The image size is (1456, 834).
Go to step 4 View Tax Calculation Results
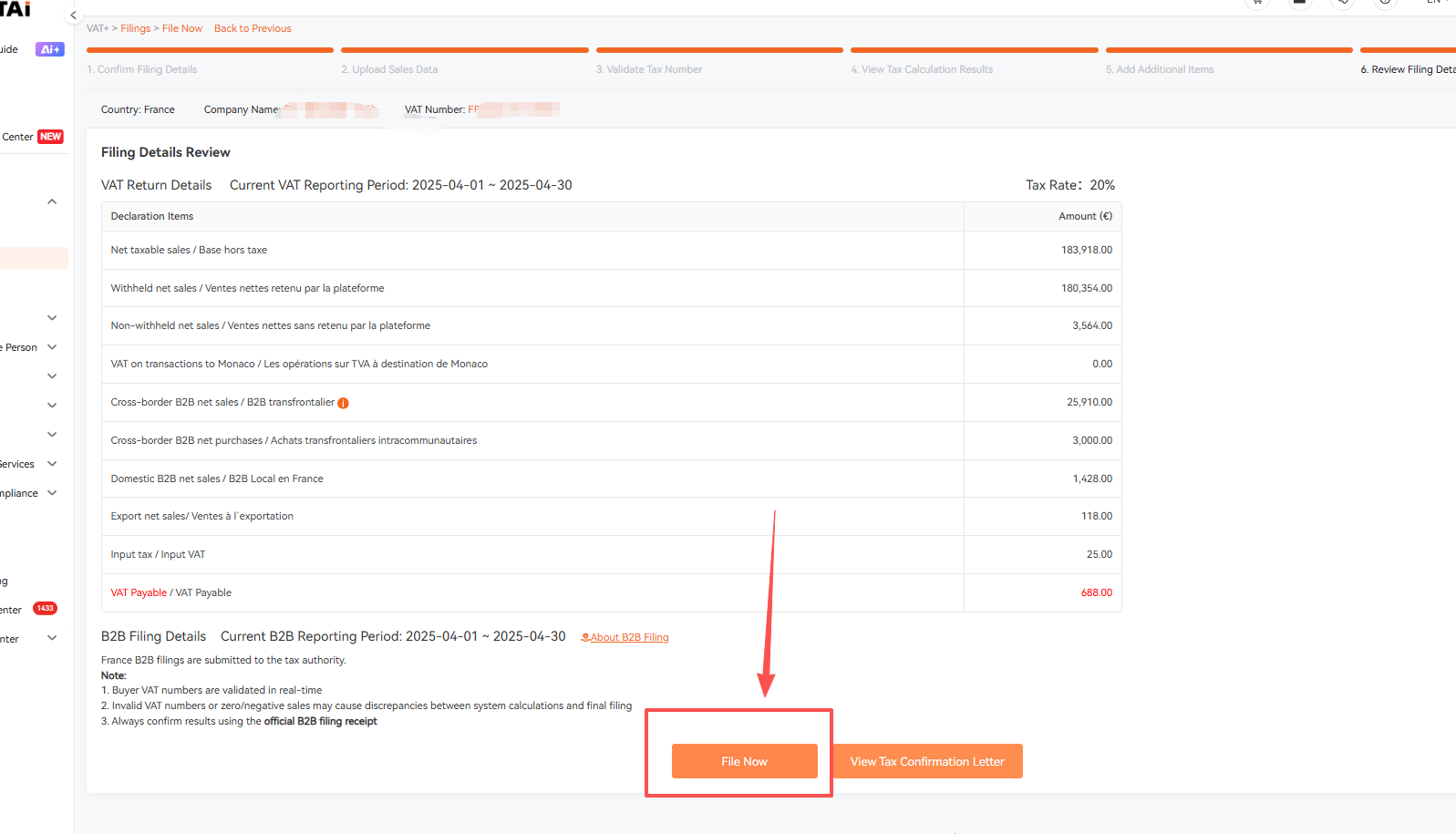coord(922,69)
